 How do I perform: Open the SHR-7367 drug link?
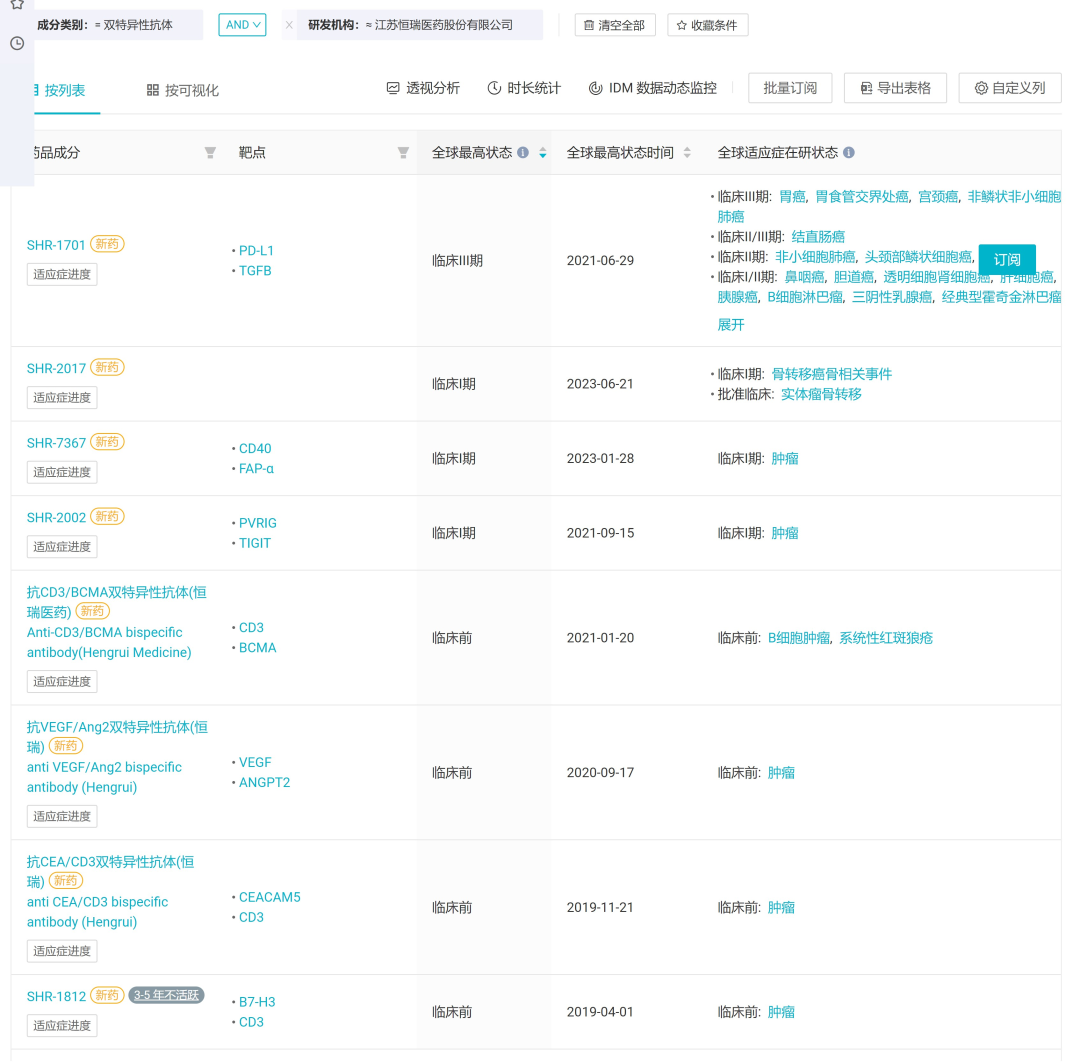[56, 443]
